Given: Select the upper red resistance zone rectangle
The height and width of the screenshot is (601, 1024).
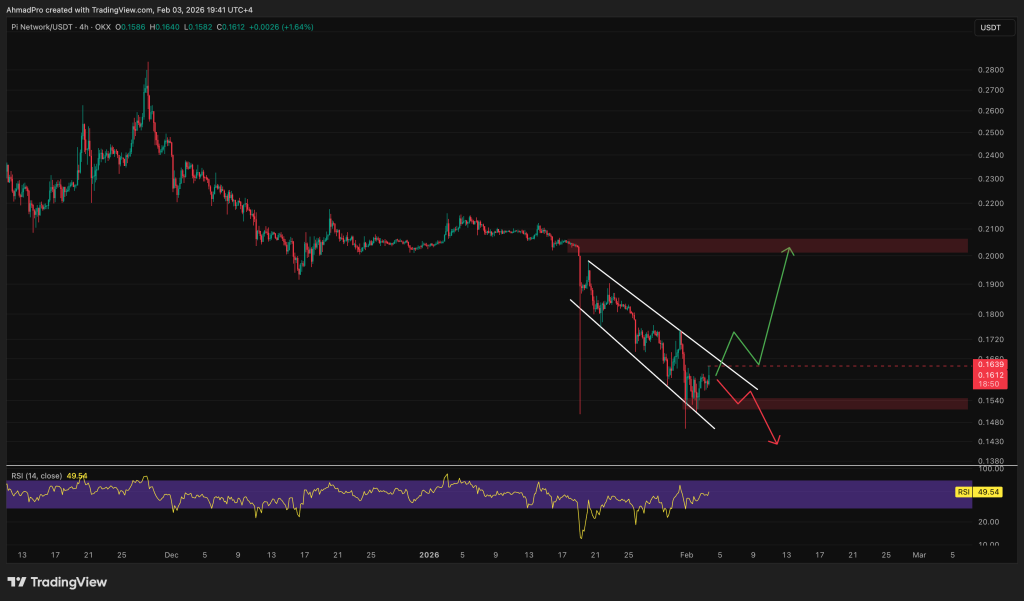Looking at the screenshot, I should (770, 246).
